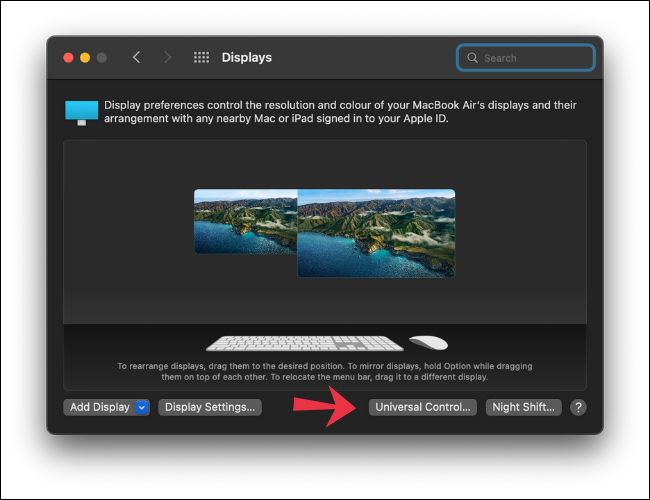This screenshot has height=500, width=650.
Task: Focus the Search field
Action: [526, 58]
